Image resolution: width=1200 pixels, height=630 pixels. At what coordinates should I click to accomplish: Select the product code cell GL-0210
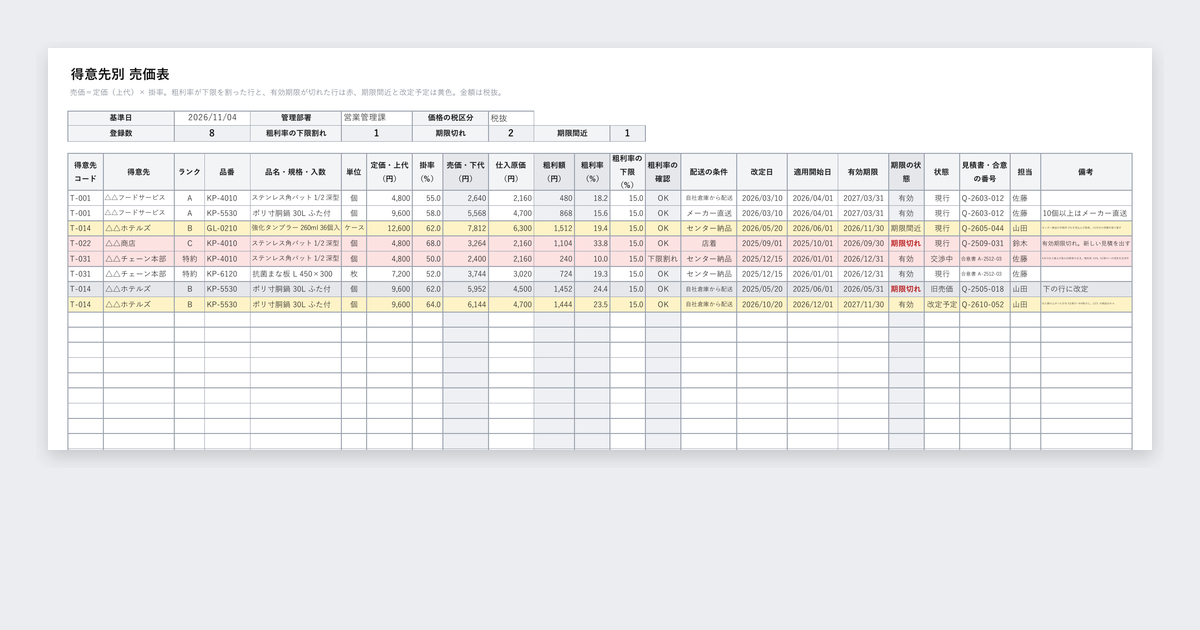point(227,228)
